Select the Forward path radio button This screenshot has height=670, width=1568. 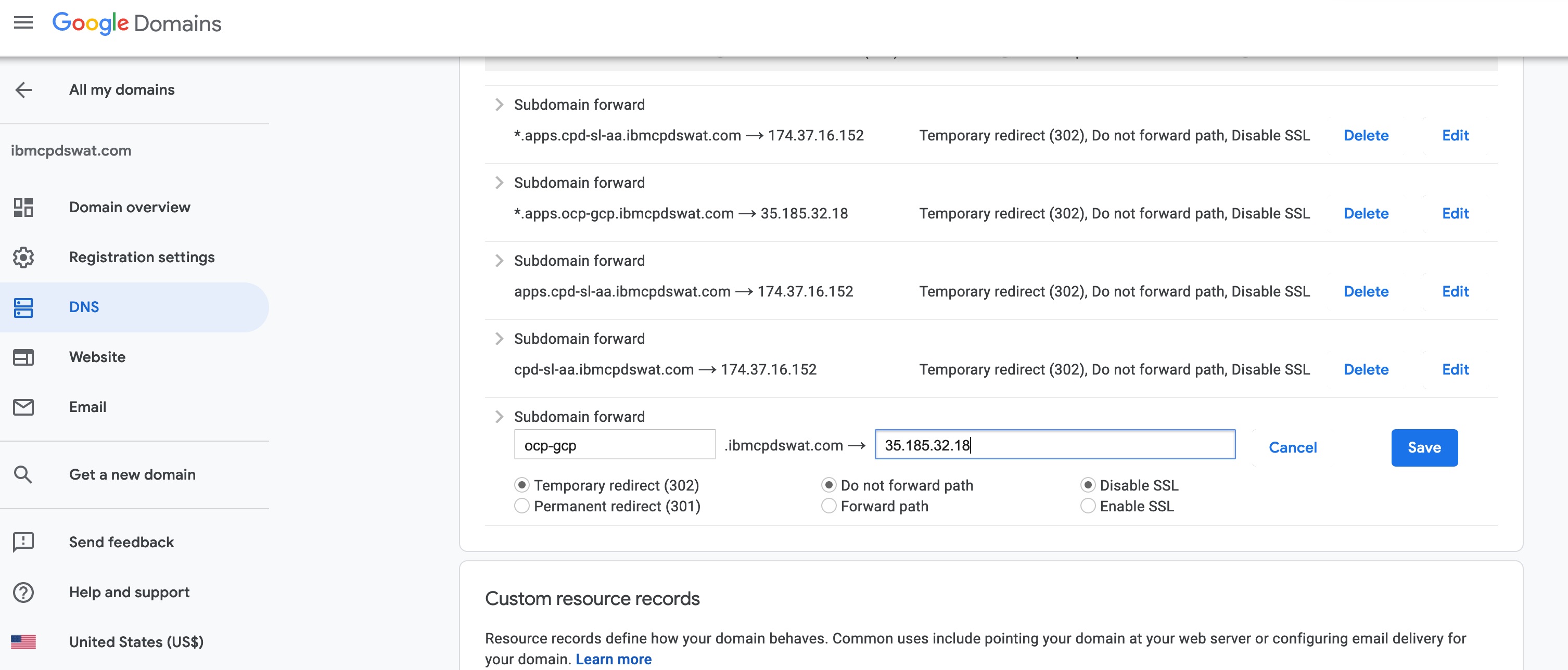[x=828, y=506]
